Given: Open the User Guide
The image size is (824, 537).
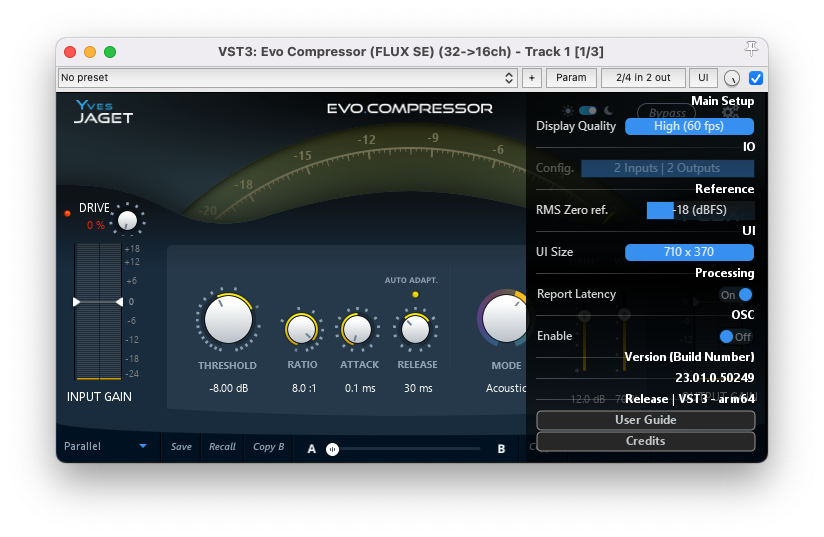Looking at the screenshot, I should [645, 420].
